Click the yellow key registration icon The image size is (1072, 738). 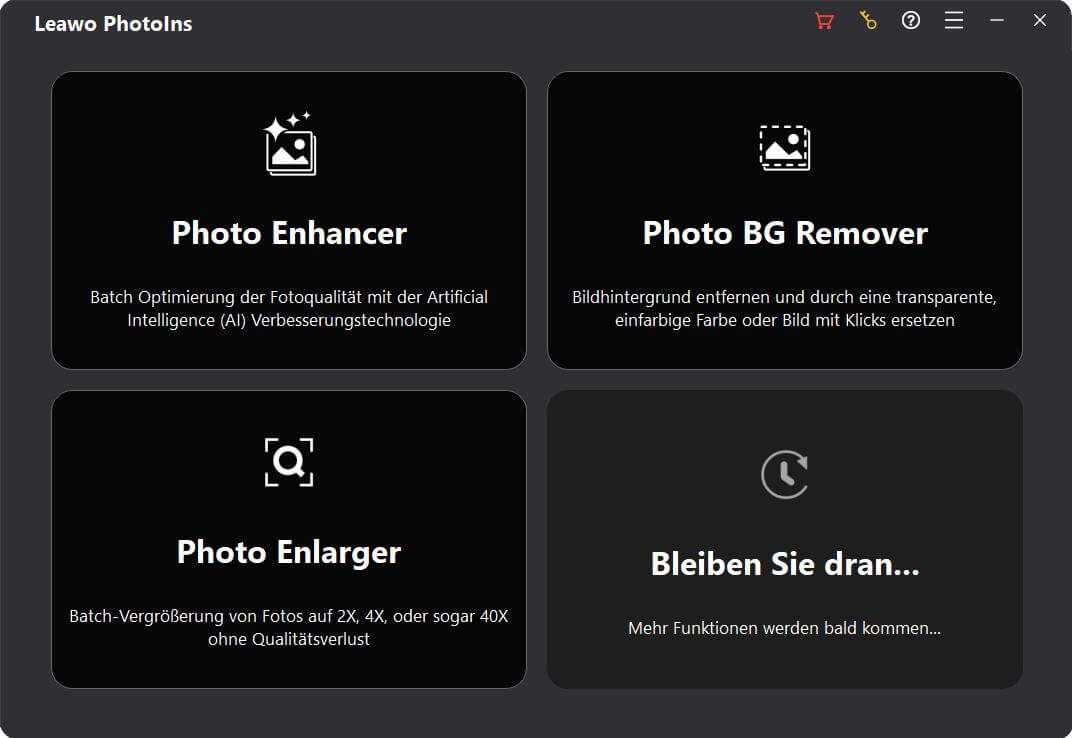pos(868,21)
